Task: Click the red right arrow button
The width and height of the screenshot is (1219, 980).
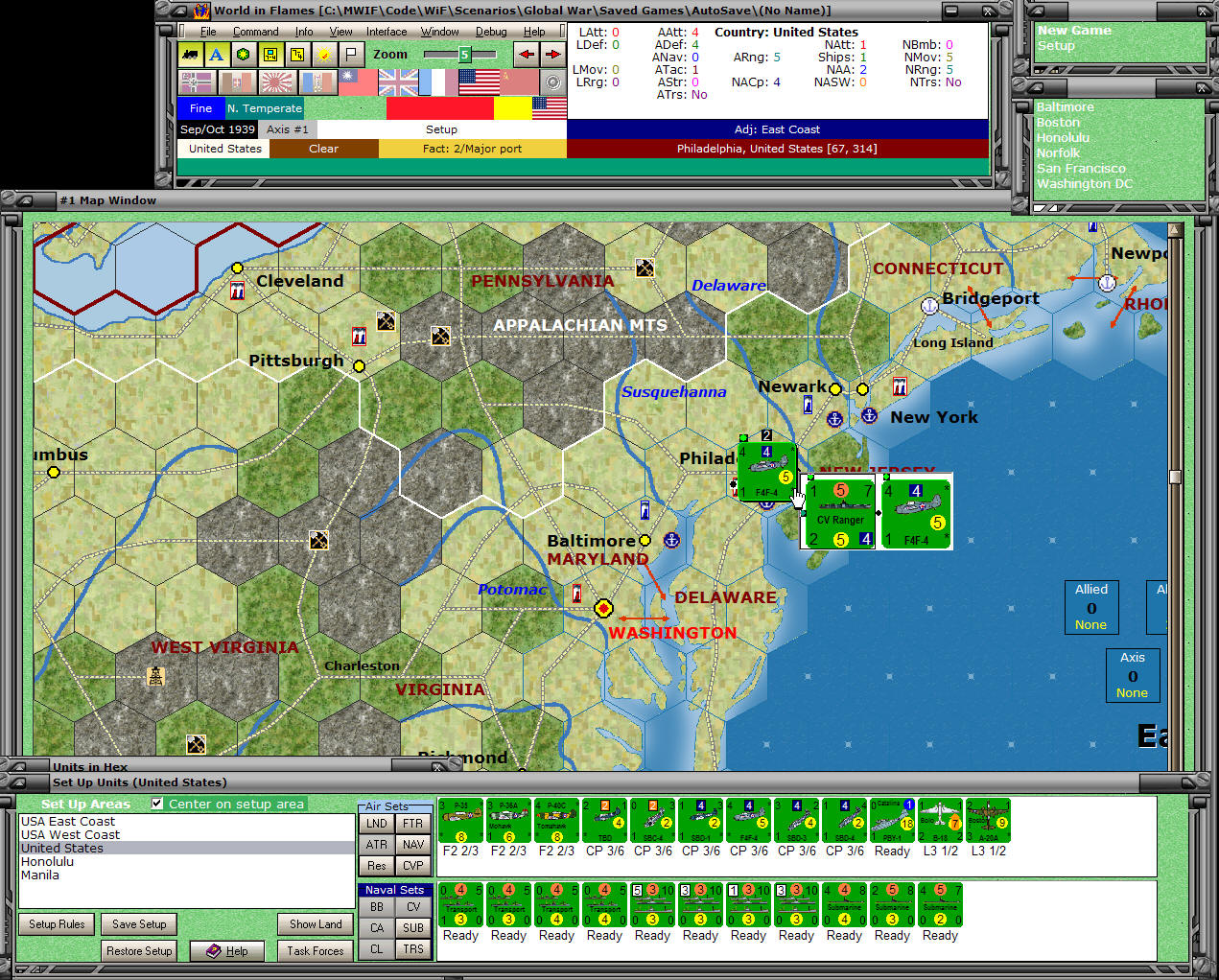Action: pyautogui.click(x=552, y=55)
